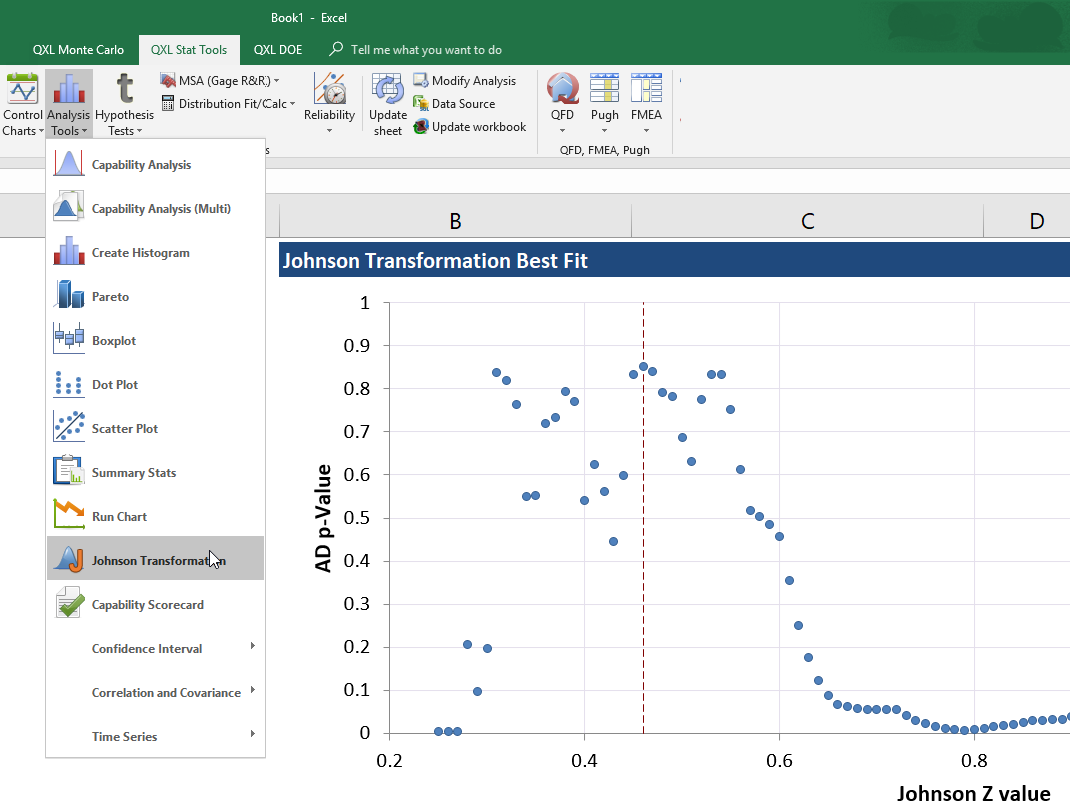Viewport: 1070px width, 808px height.
Task: Click the Modify Analysis icon
Action: [x=421, y=81]
